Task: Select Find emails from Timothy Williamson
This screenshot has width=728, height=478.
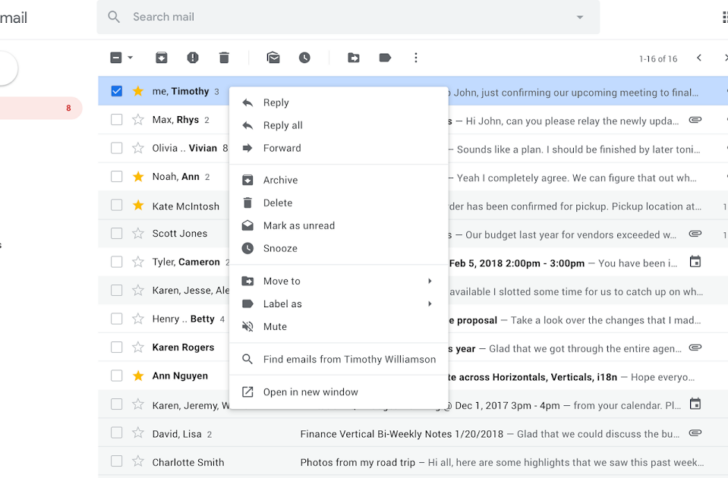Action: click(x=338, y=359)
